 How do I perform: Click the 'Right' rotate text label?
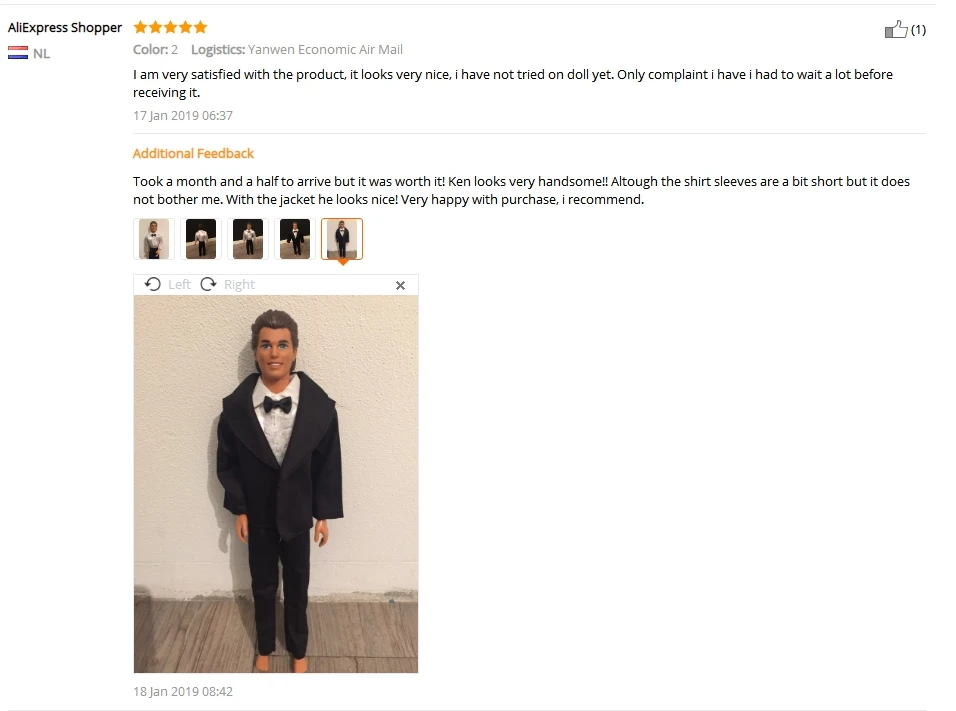click(240, 285)
